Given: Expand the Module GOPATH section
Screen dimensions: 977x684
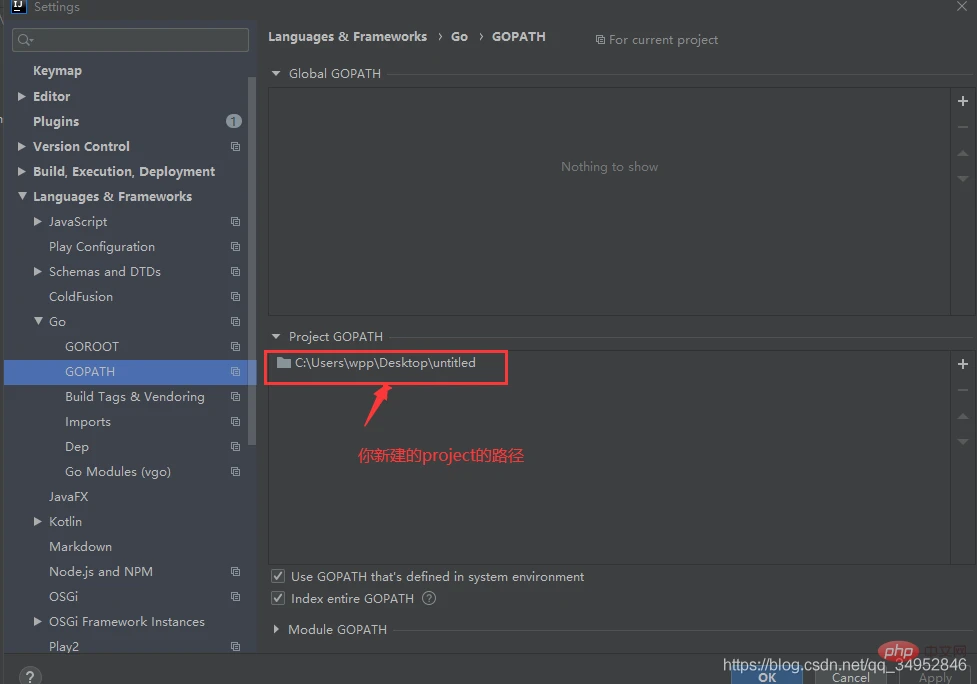Looking at the screenshot, I should click(276, 630).
